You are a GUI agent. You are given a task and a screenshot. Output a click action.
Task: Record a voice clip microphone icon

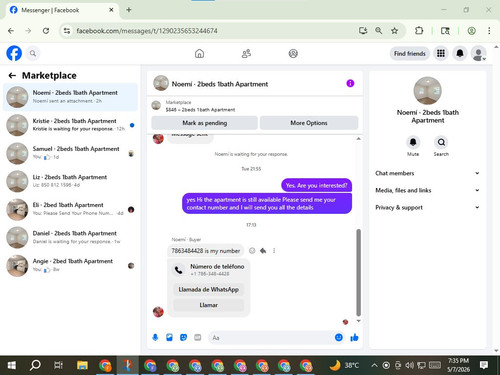point(155,338)
